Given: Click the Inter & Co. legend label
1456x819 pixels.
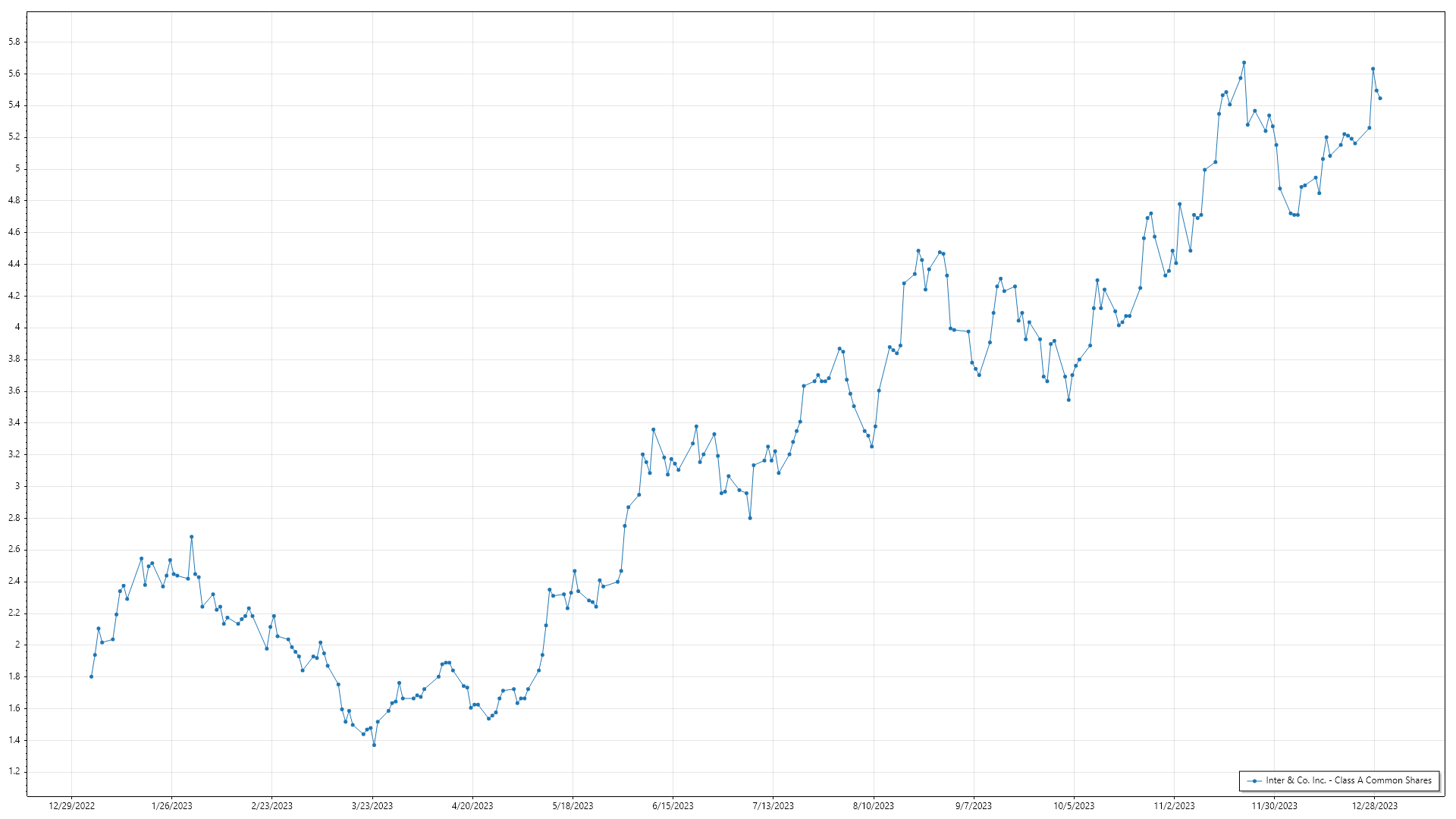Looking at the screenshot, I should 1348,780.
